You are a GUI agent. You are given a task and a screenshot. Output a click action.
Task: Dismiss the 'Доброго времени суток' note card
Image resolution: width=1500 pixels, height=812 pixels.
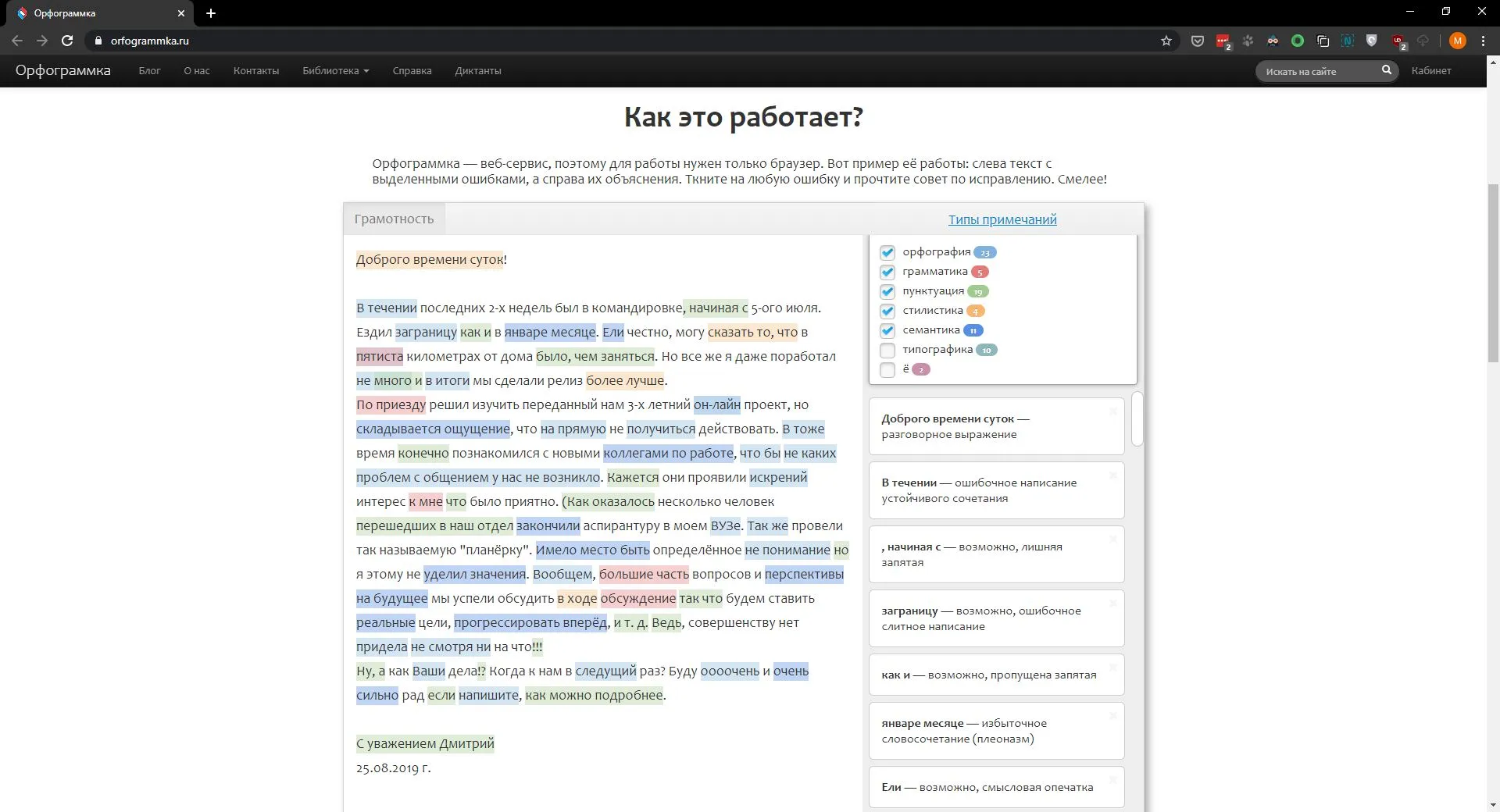click(x=1113, y=411)
